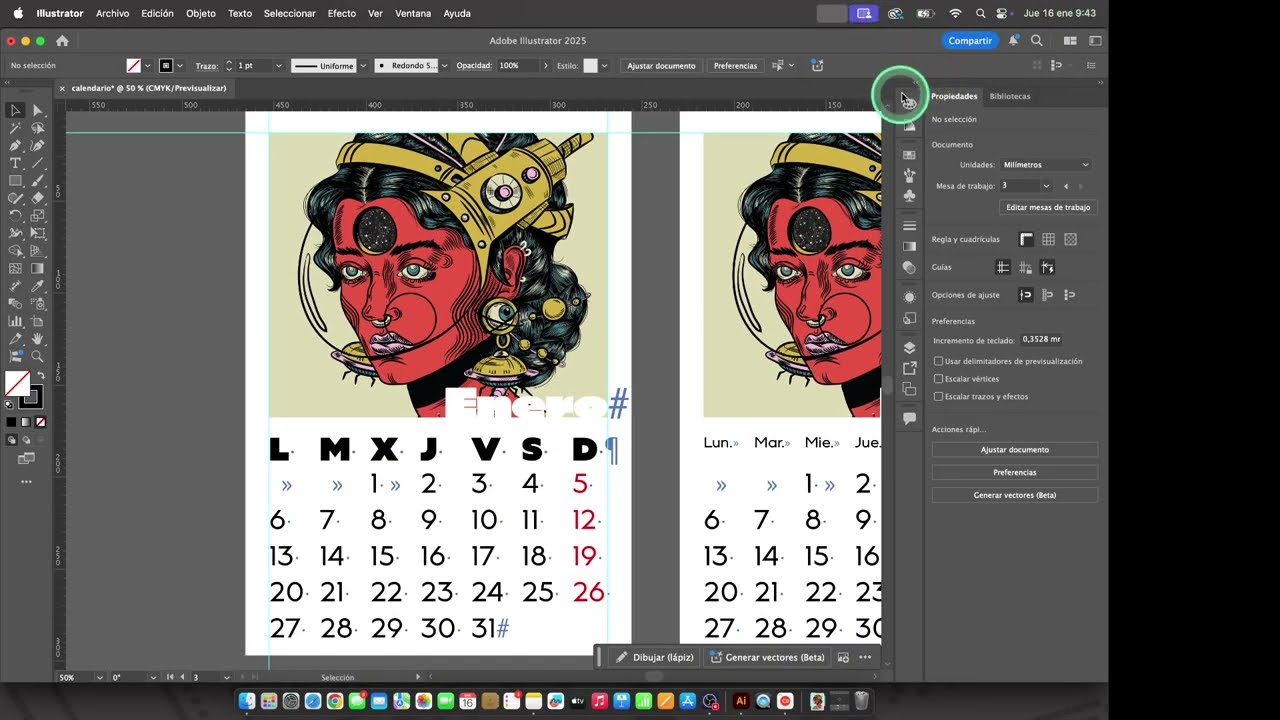Toggle lock guides in Guías
The image size is (1280, 720).
point(1025,267)
